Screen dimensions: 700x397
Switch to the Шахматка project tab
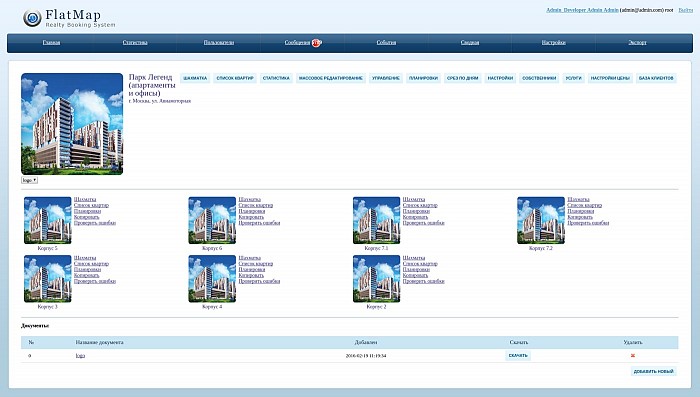click(195, 78)
